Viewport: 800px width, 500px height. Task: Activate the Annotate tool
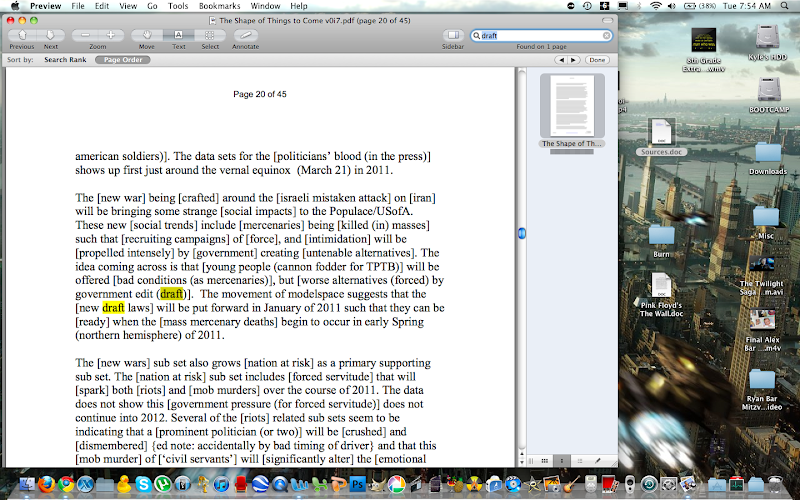245,35
